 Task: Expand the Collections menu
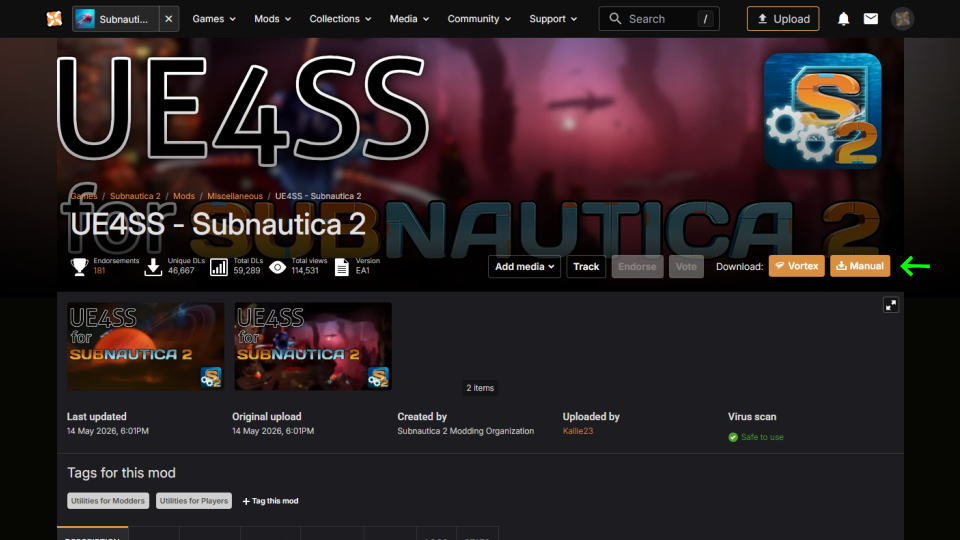pyautogui.click(x=340, y=19)
